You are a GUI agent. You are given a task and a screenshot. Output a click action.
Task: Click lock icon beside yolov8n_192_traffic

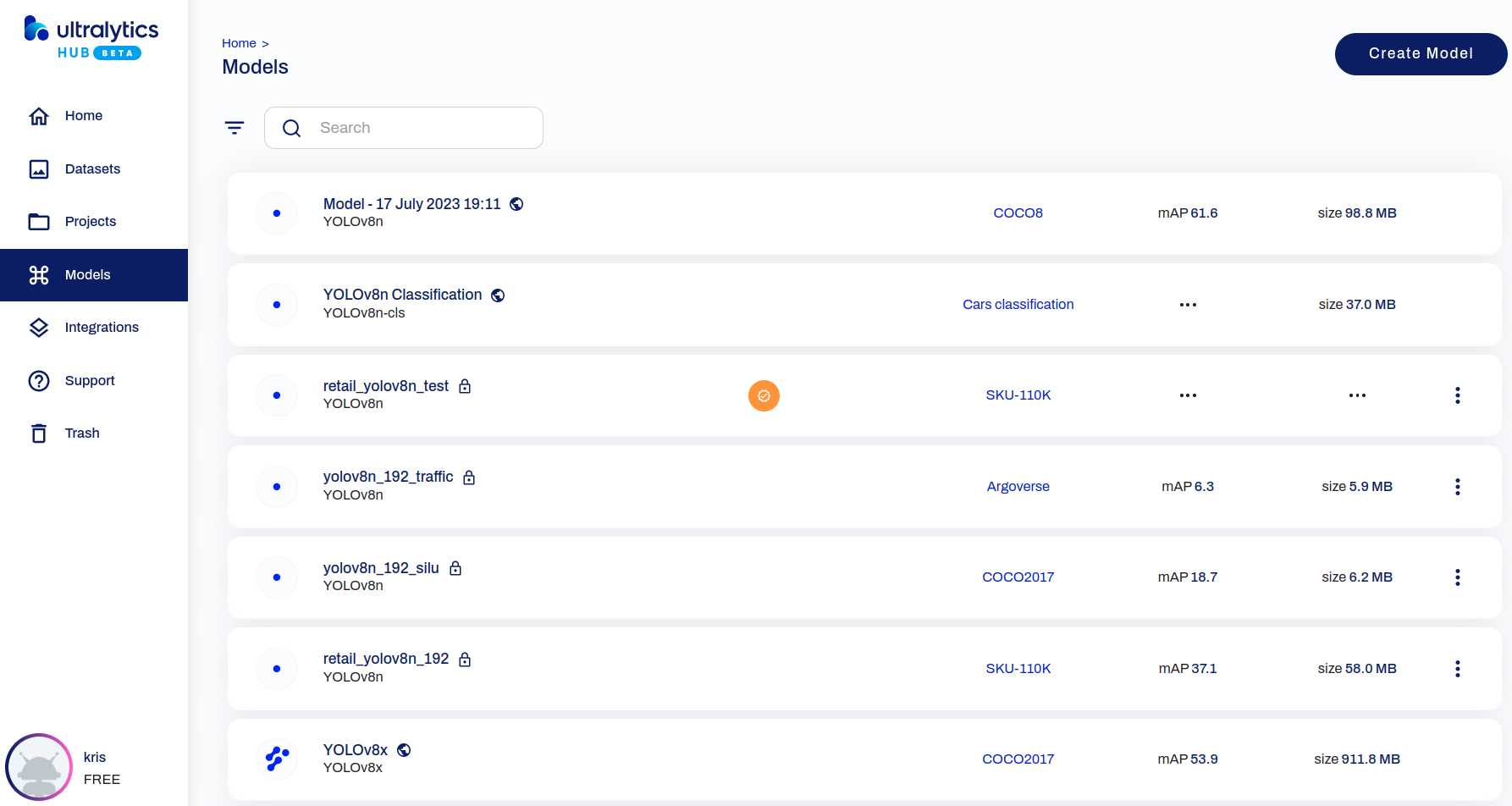pos(469,478)
